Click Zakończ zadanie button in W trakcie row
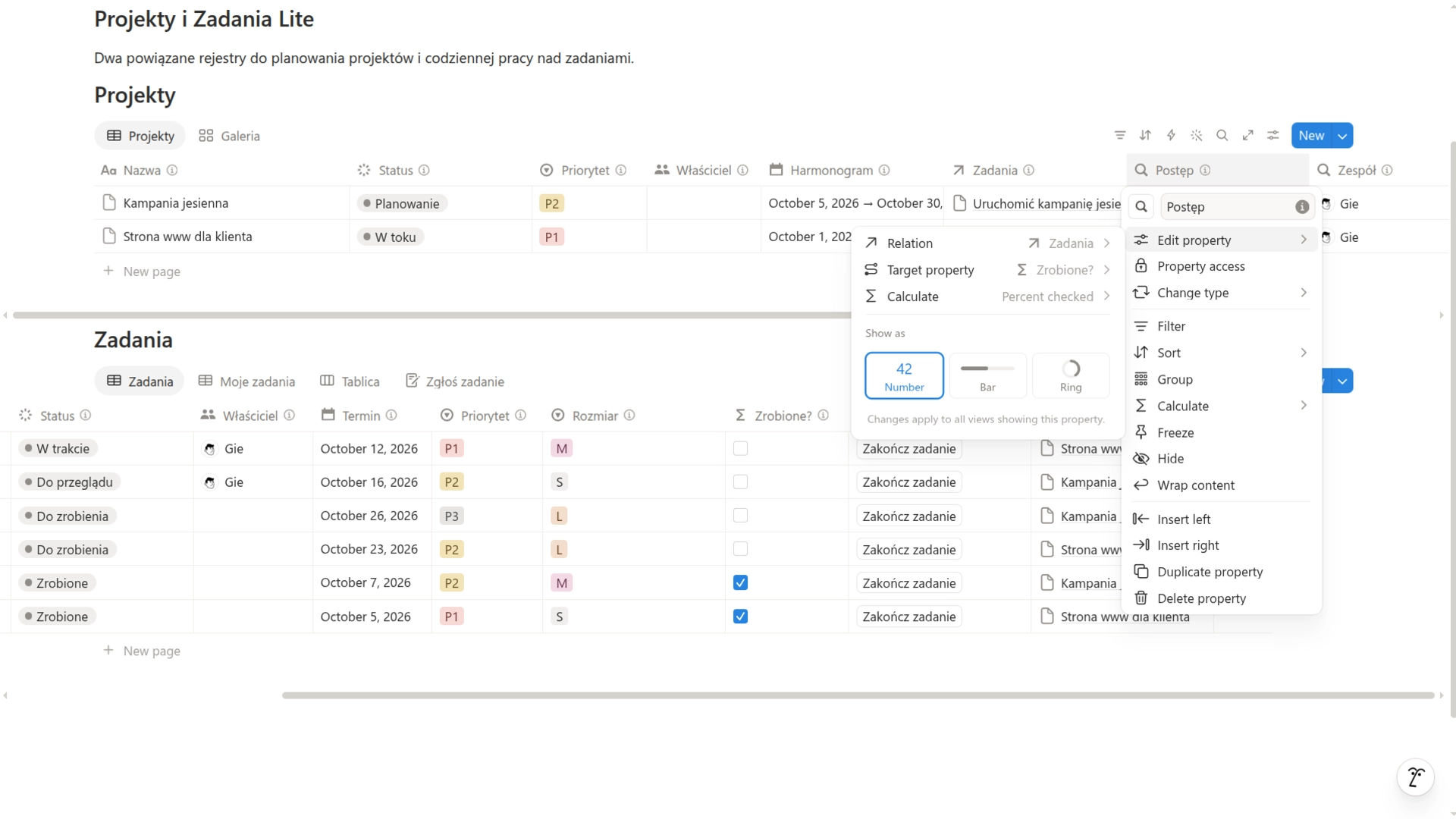1456x819 pixels. click(x=908, y=448)
